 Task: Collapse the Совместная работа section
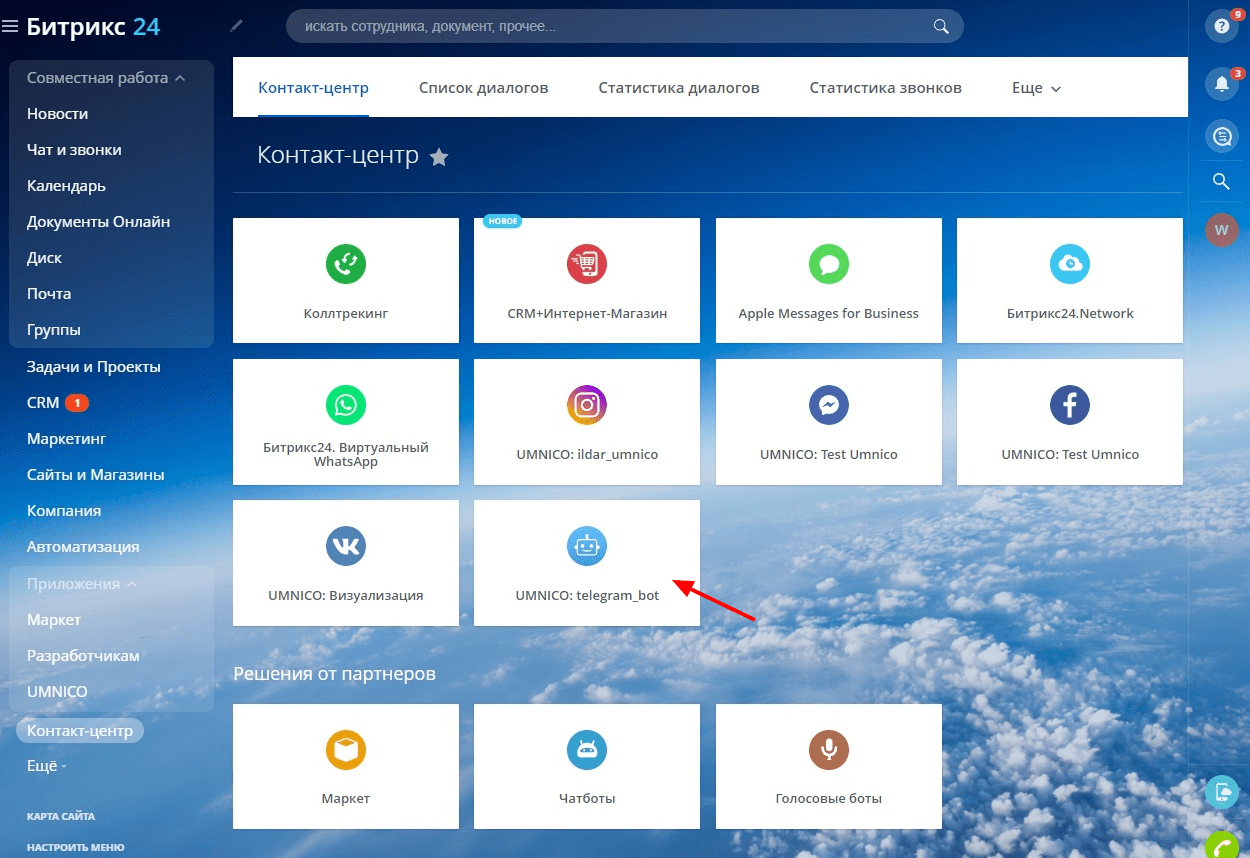click(x=180, y=78)
